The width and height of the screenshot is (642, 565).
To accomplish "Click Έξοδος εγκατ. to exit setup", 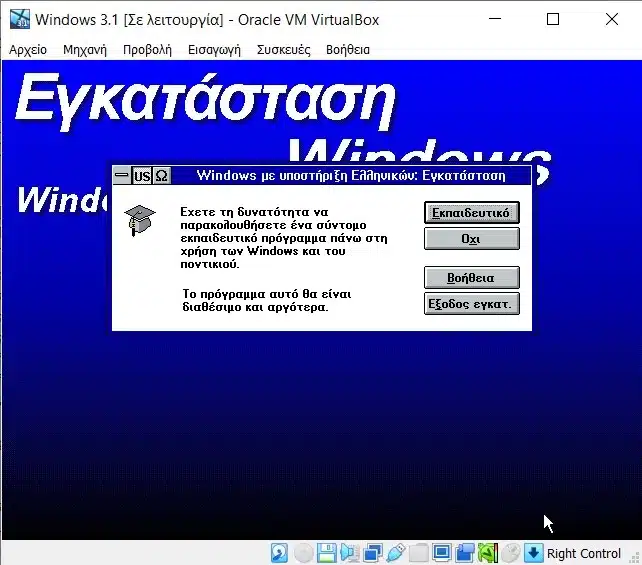I will pyautogui.click(x=472, y=304).
